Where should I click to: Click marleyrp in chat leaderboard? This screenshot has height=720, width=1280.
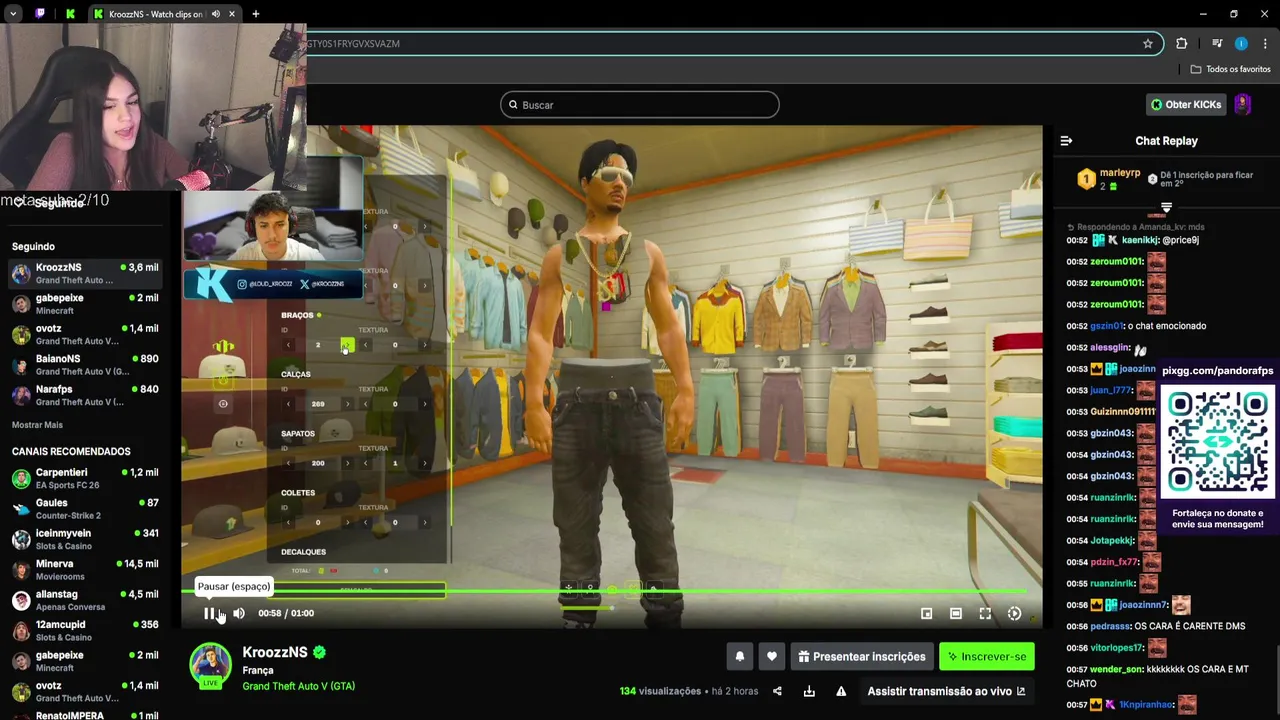click(x=1120, y=173)
